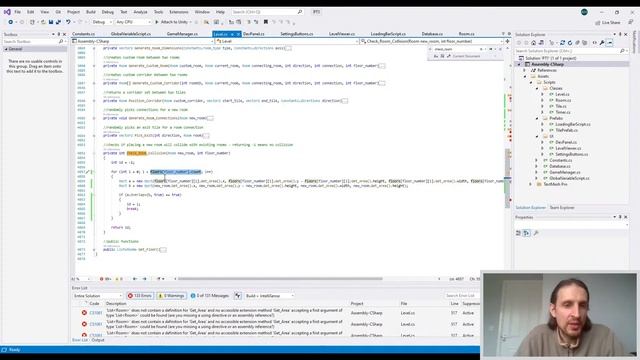Collapse the Scripts folder

(x=531, y=82)
